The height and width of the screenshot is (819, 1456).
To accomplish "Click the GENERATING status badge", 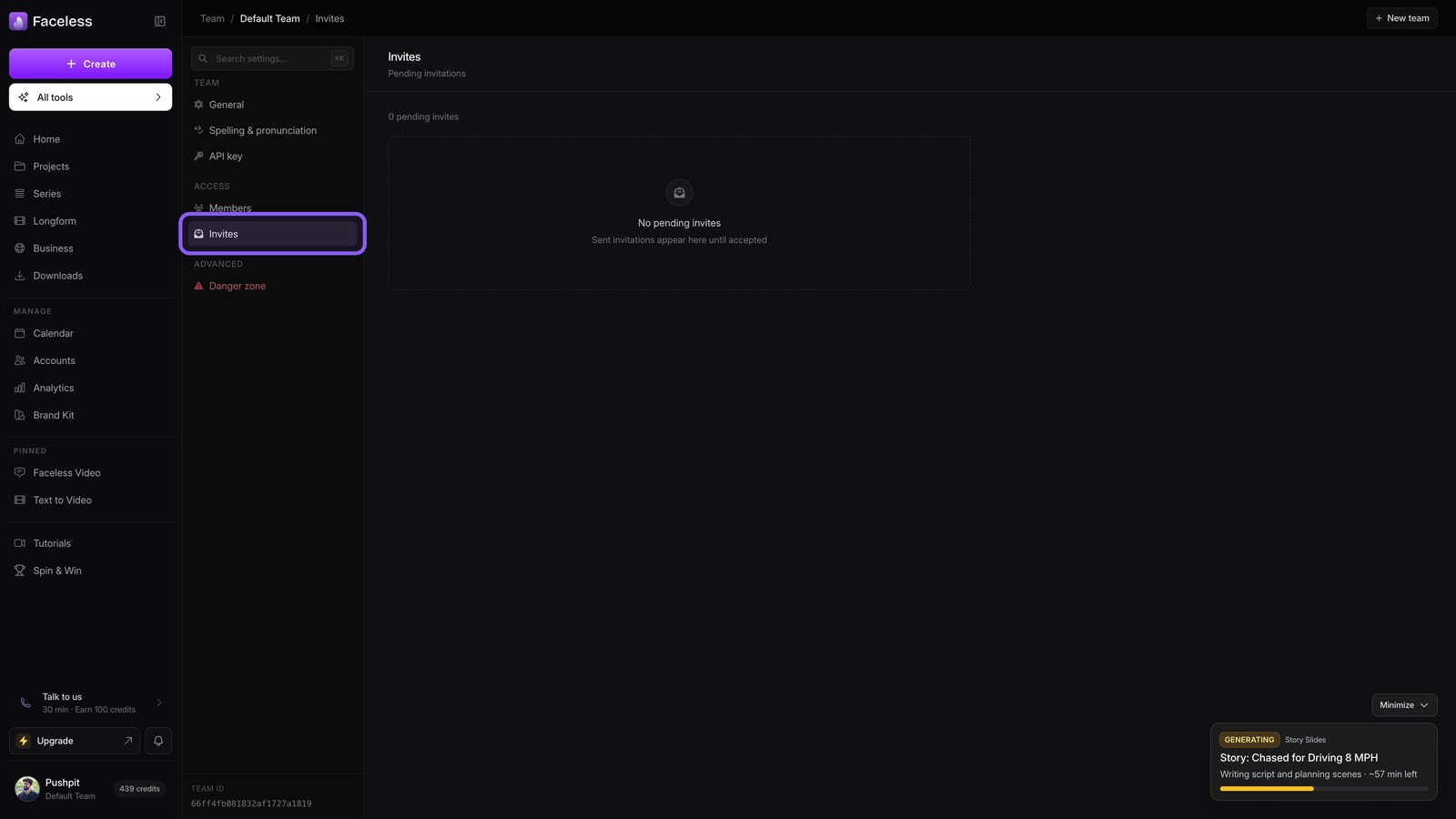I will pos(1249,740).
